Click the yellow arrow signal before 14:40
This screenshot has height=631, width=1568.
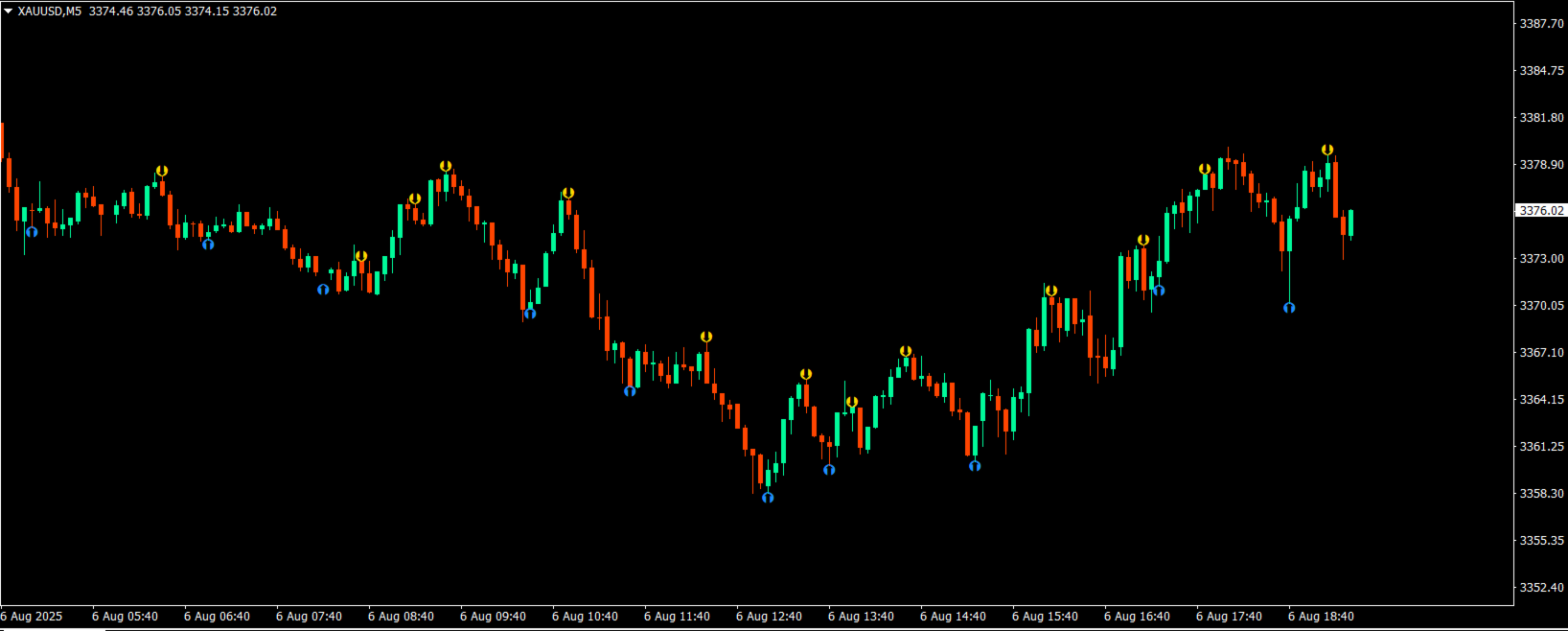click(906, 351)
